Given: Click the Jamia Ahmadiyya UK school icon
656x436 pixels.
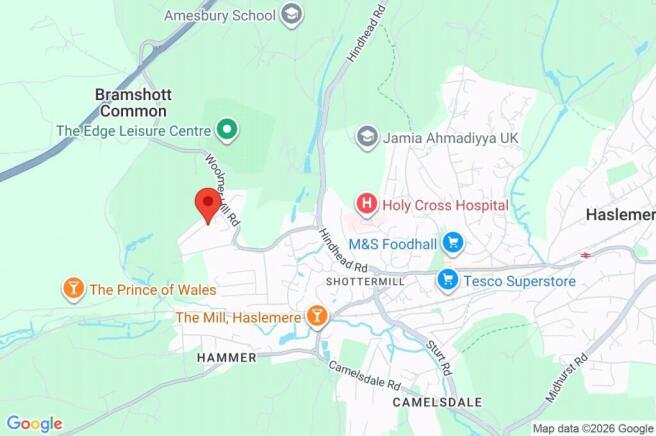Looking at the screenshot, I should pyautogui.click(x=367, y=137).
